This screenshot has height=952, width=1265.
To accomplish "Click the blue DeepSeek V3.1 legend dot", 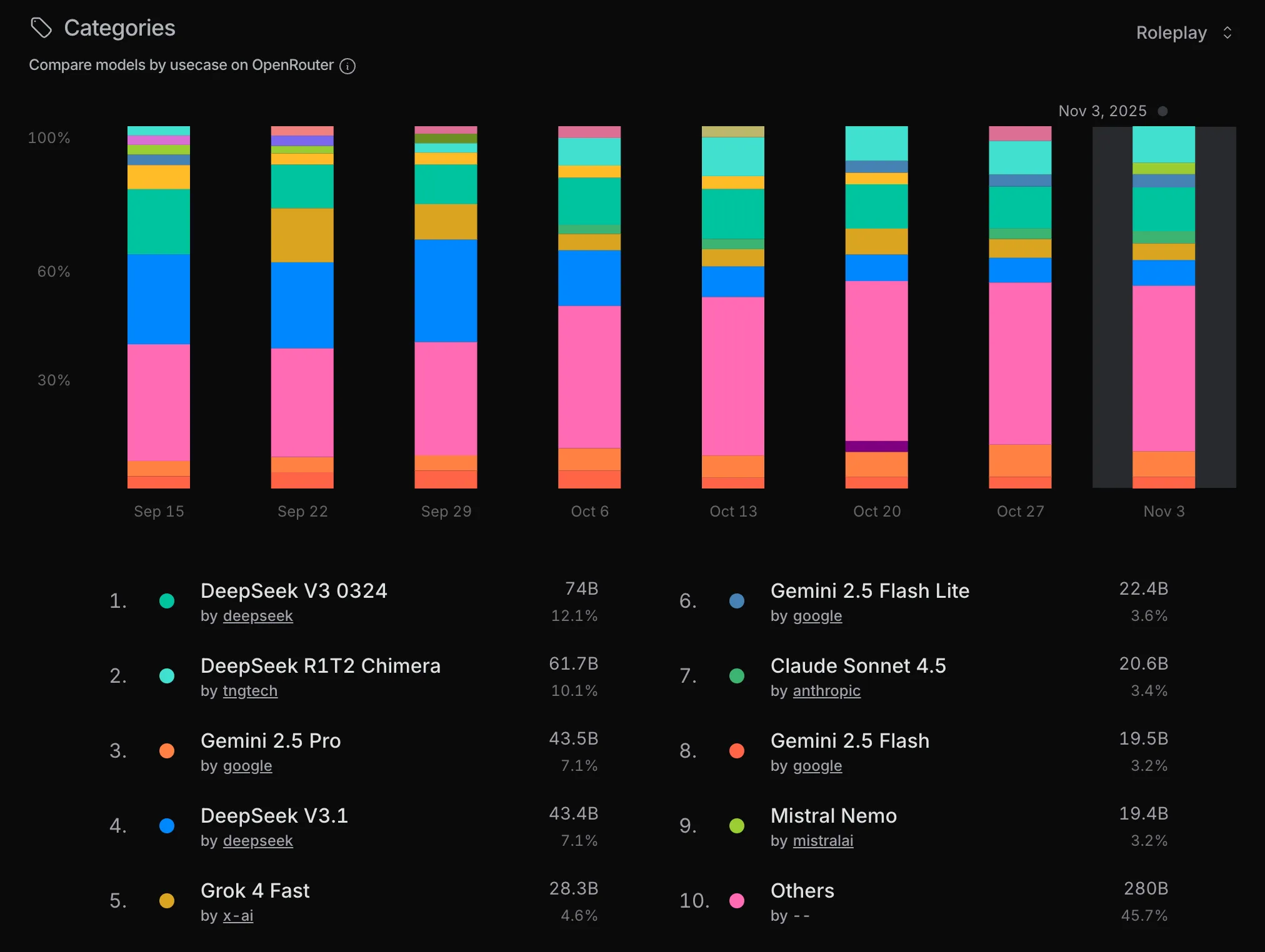I will pyautogui.click(x=167, y=826).
